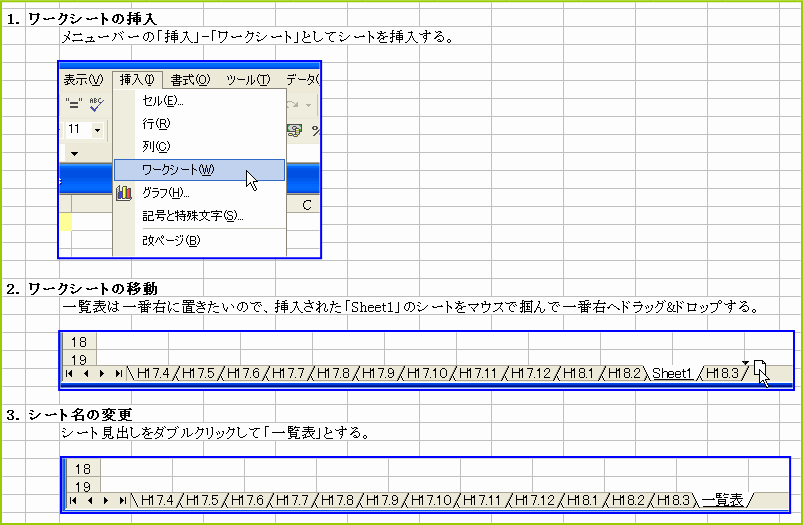803x525 pixels.
Task: Select H17.8 tab in step 3 tab bar
Action: click(337, 499)
